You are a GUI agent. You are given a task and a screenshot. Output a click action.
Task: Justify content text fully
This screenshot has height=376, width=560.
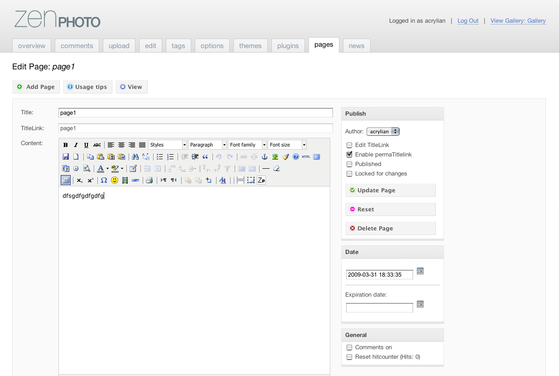click(142, 145)
